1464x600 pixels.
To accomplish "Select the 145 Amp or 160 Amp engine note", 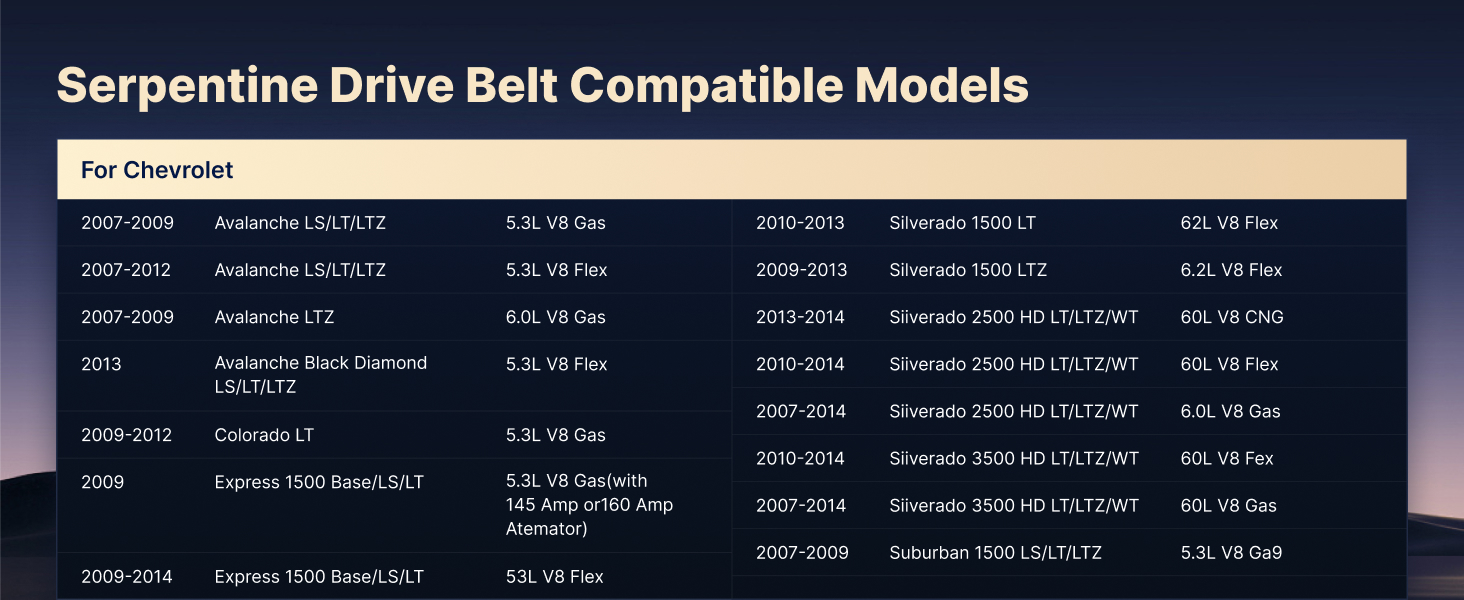I will 590,505.
